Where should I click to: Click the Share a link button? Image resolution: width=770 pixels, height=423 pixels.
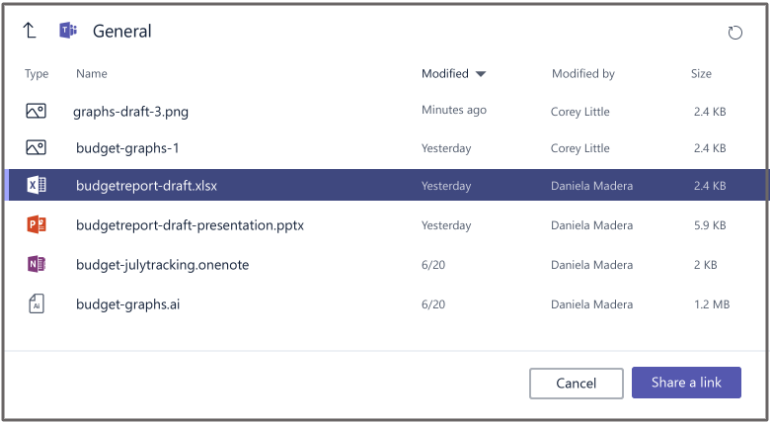tap(686, 383)
